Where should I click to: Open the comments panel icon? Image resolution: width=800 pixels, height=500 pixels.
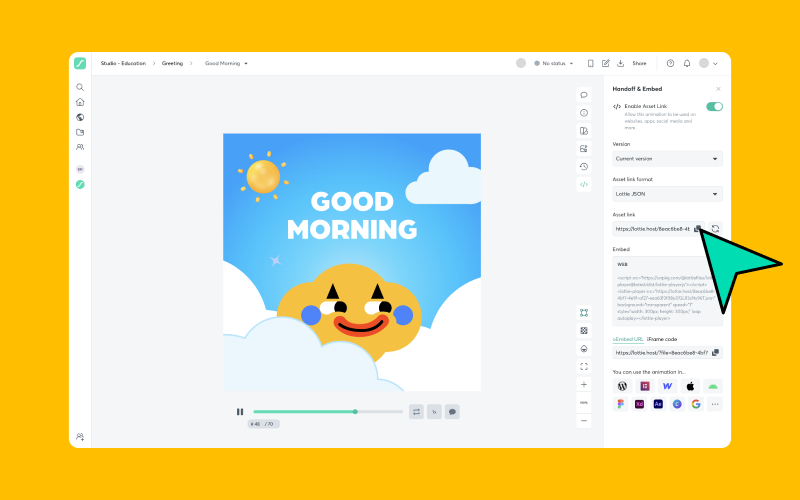click(x=584, y=95)
